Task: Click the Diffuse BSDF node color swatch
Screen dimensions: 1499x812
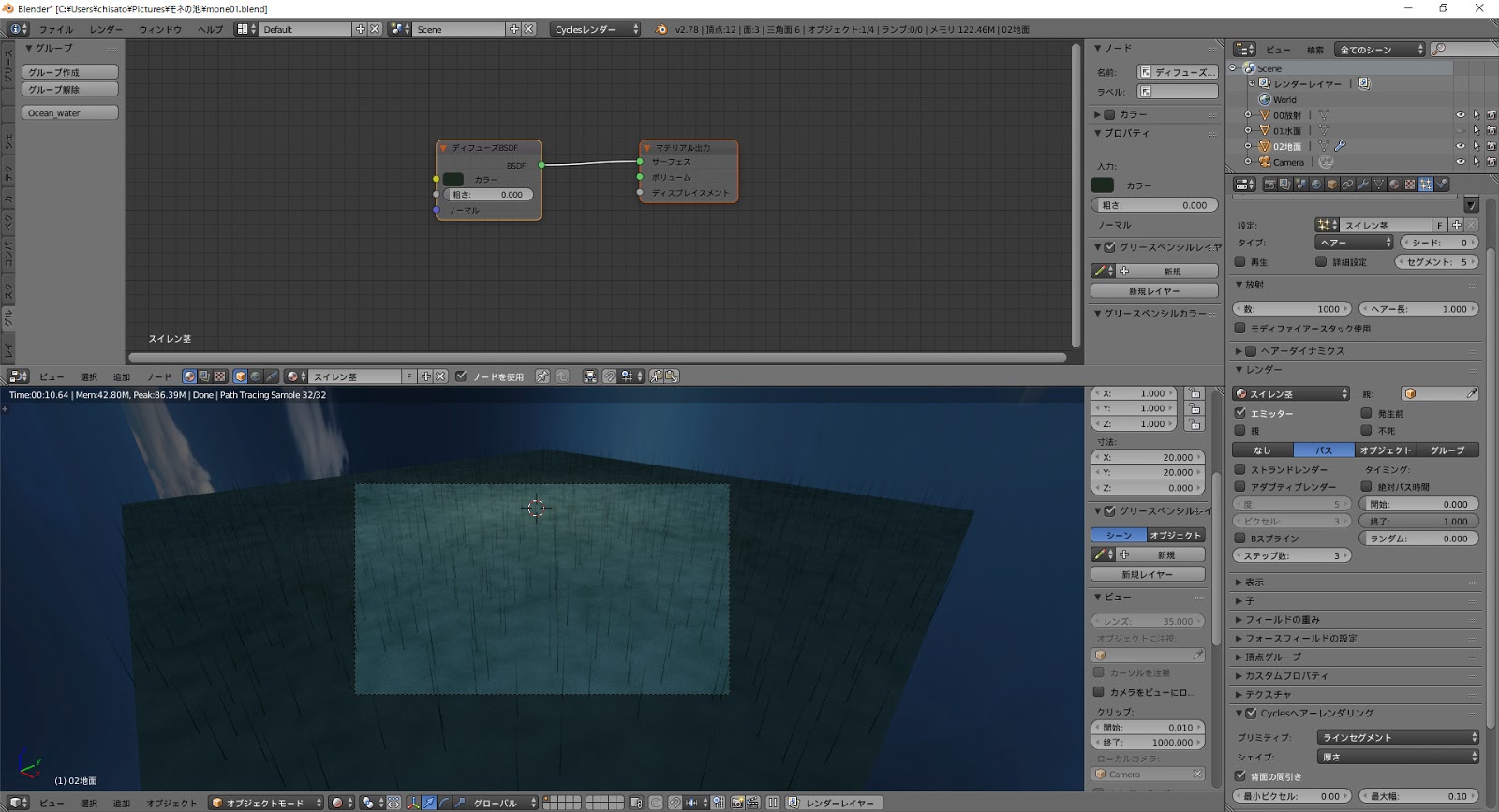Action: point(453,179)
